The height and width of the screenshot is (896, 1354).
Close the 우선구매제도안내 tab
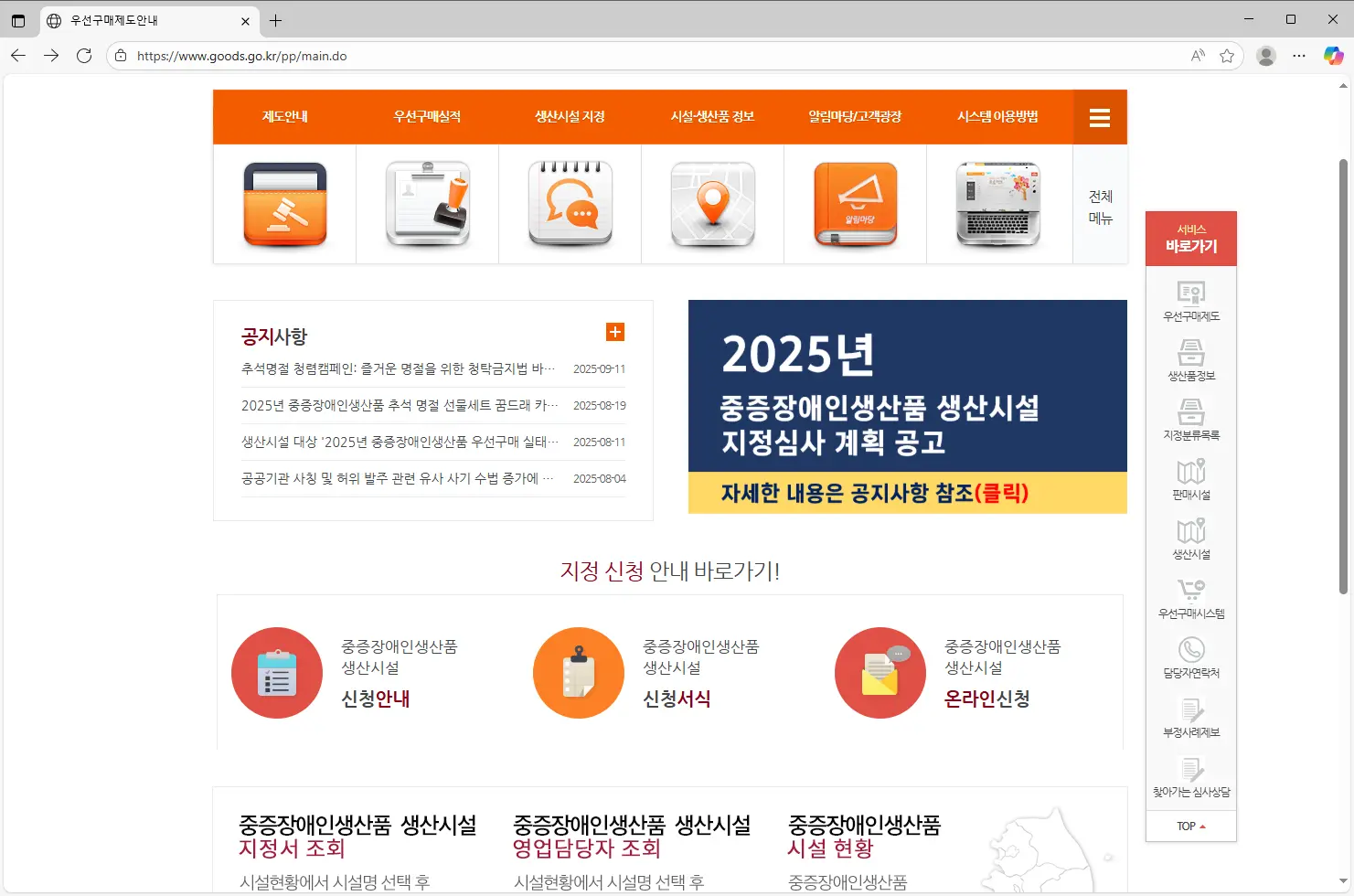coord(245,20)
